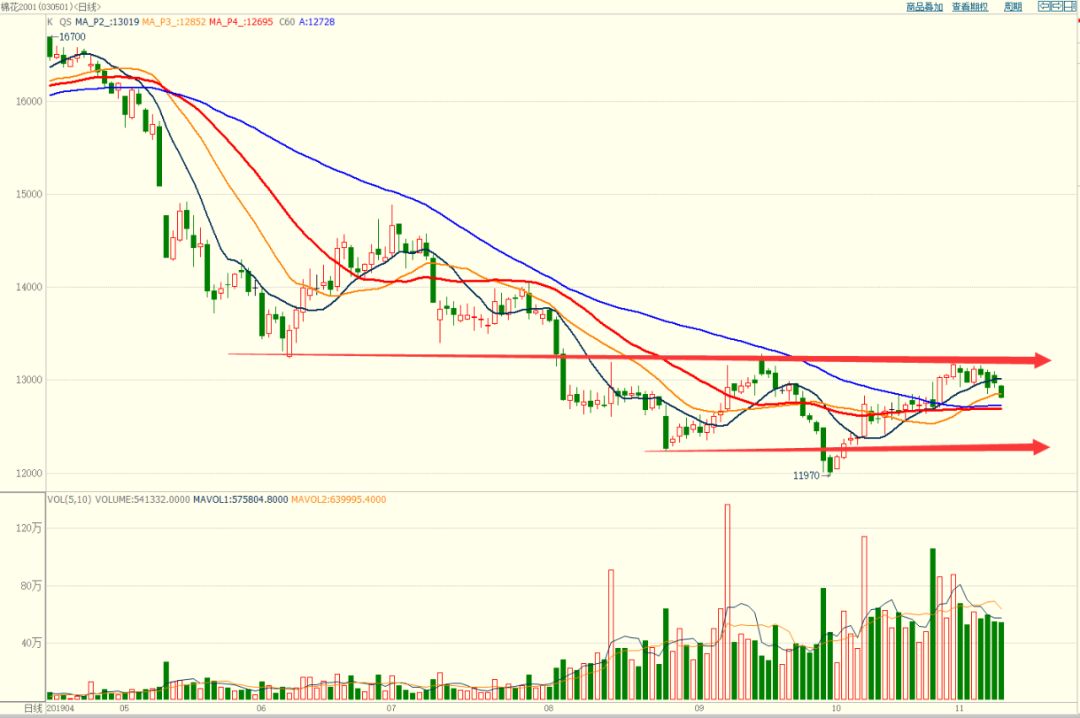Click the 10 month marker on time axis

tap(836, 708)
